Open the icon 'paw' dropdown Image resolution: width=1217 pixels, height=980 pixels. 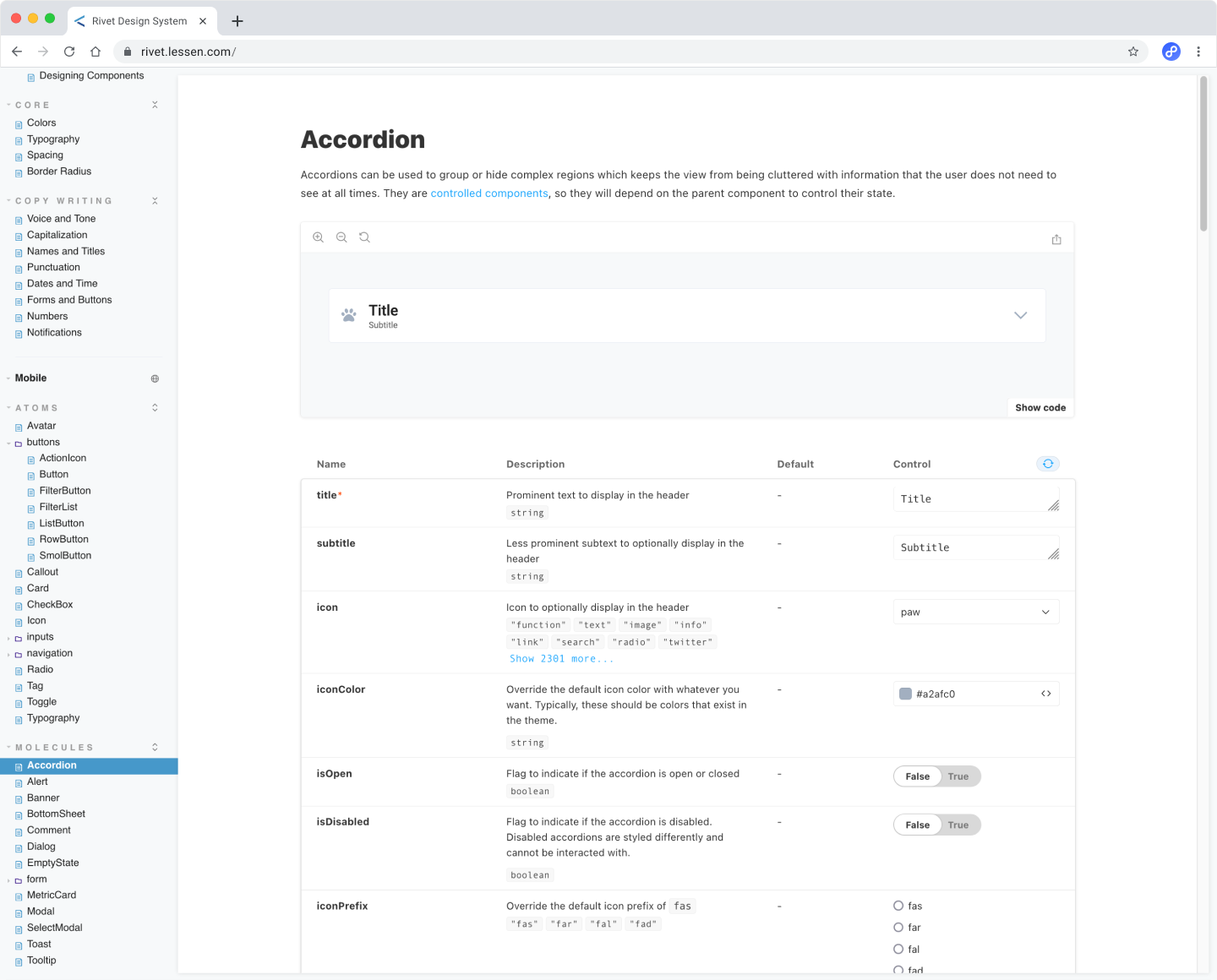[x=975, y=612]
